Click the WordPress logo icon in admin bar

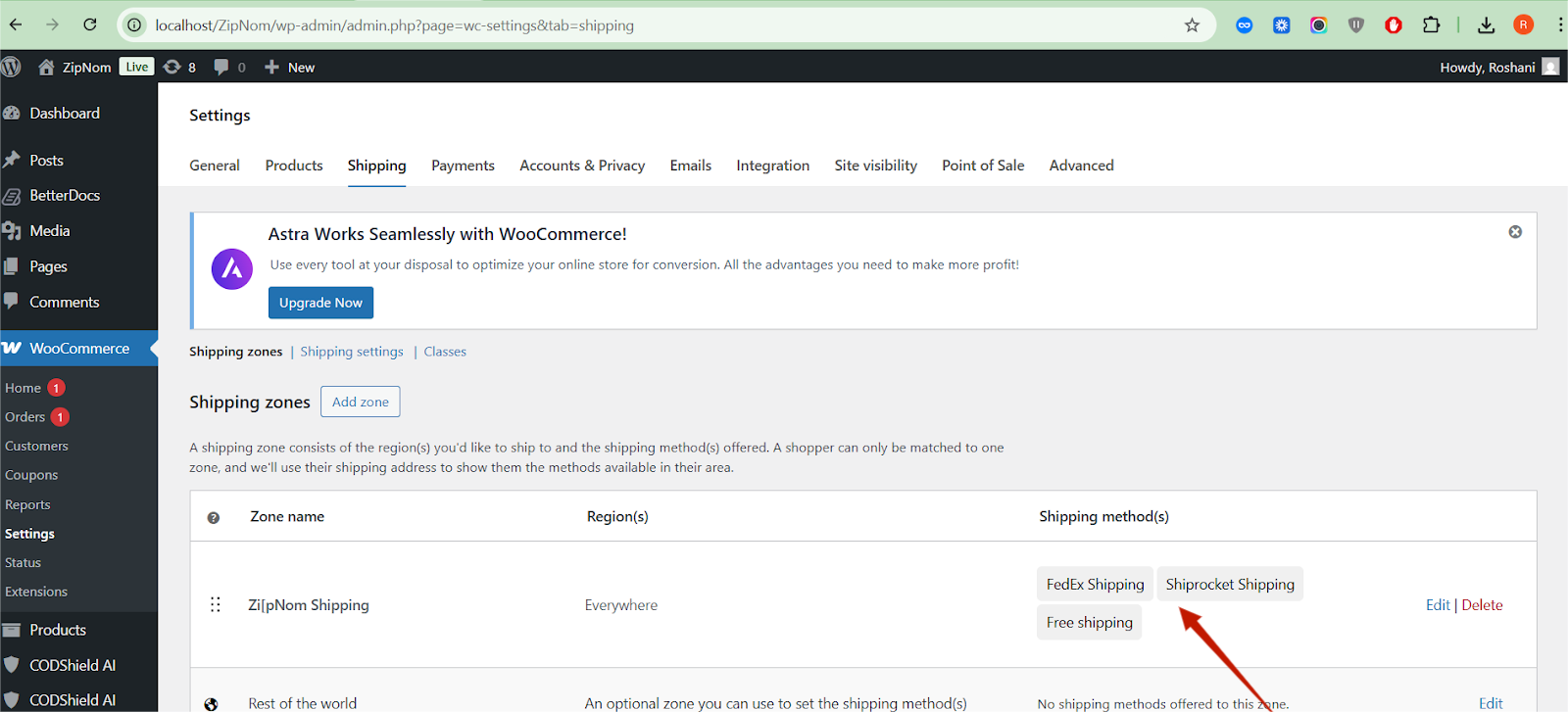[12, 67]
